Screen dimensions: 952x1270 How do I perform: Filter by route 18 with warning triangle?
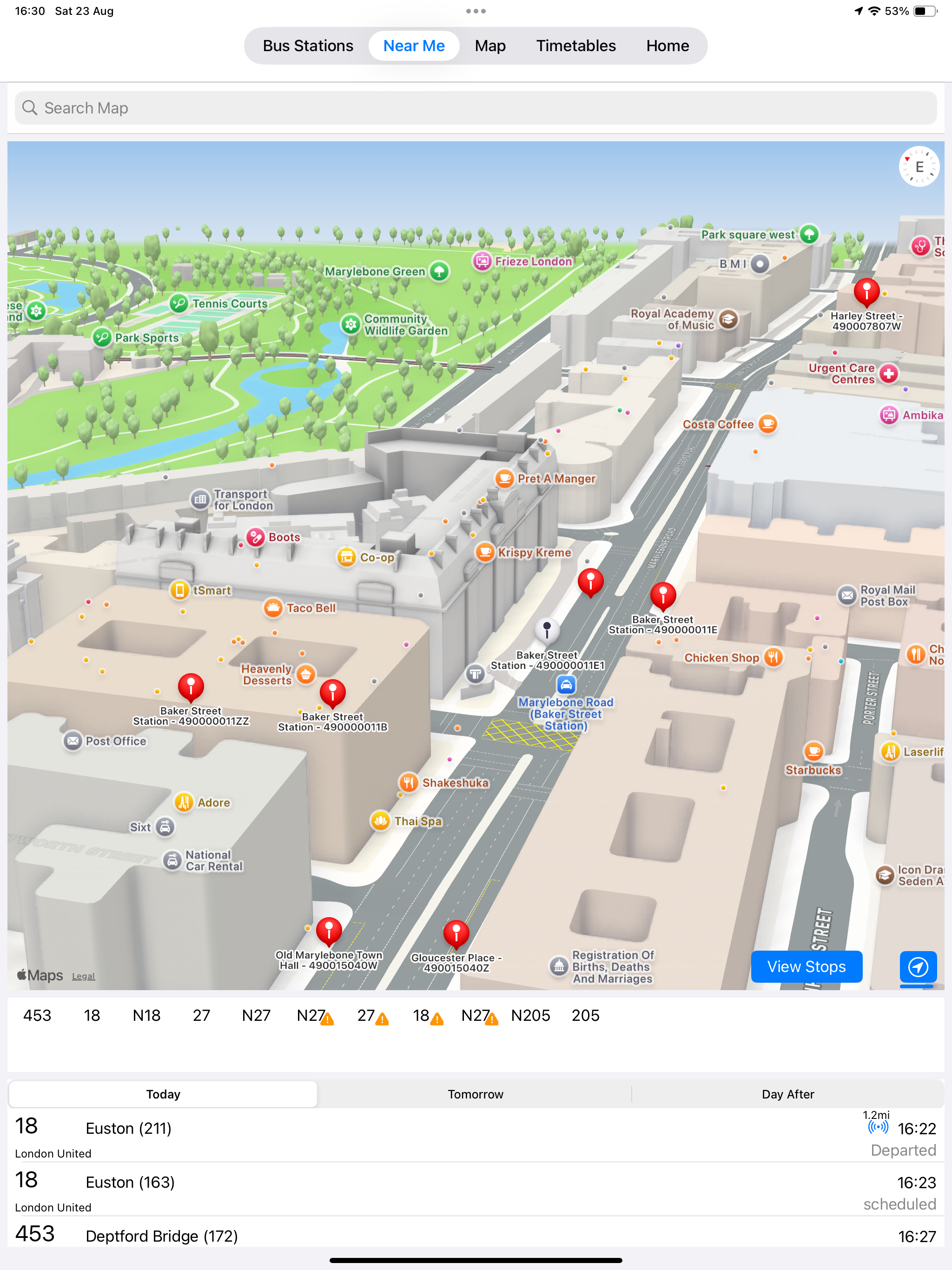[428, 1016]
